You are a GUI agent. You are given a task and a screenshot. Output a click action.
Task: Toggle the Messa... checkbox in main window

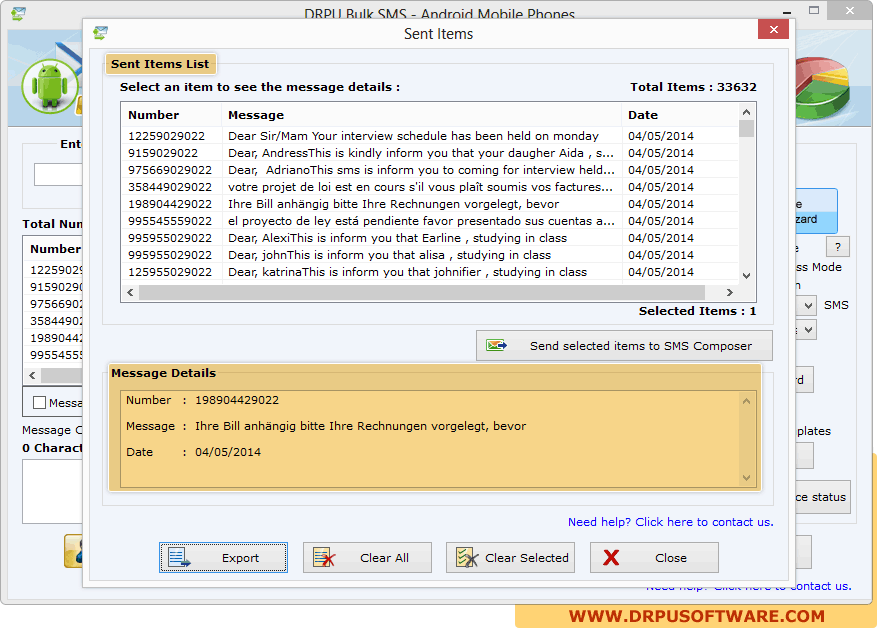point(39,403)
